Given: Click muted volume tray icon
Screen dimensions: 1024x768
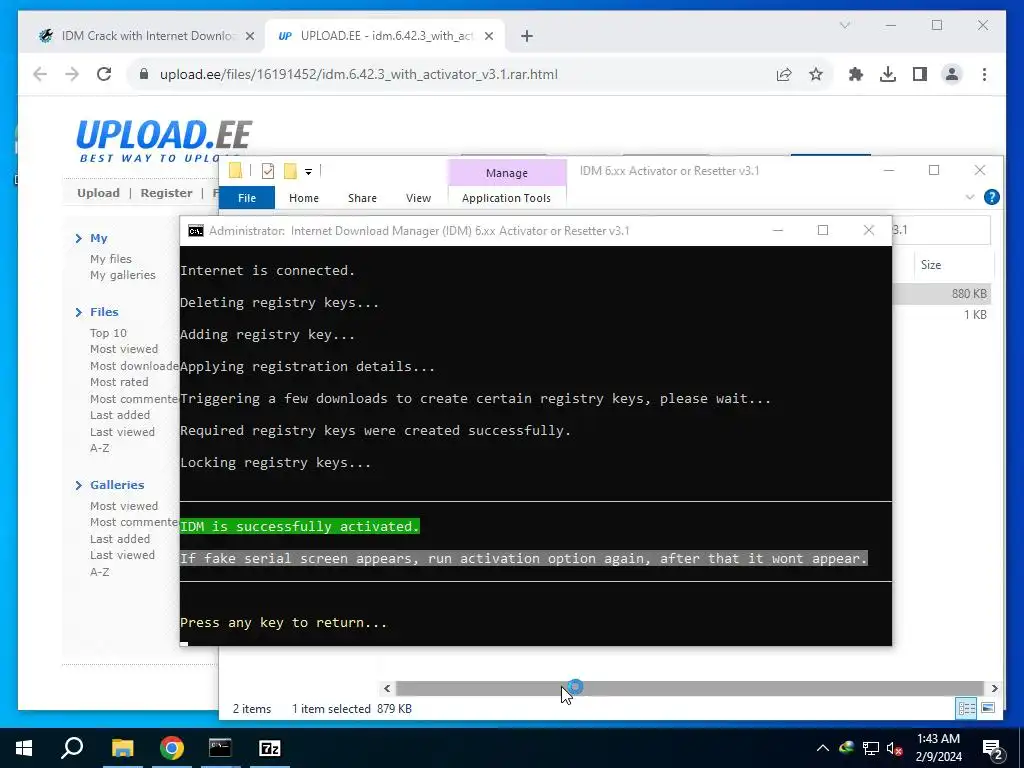Looking at the screenshot, I should pyautogui.click(x=894, y=748).
